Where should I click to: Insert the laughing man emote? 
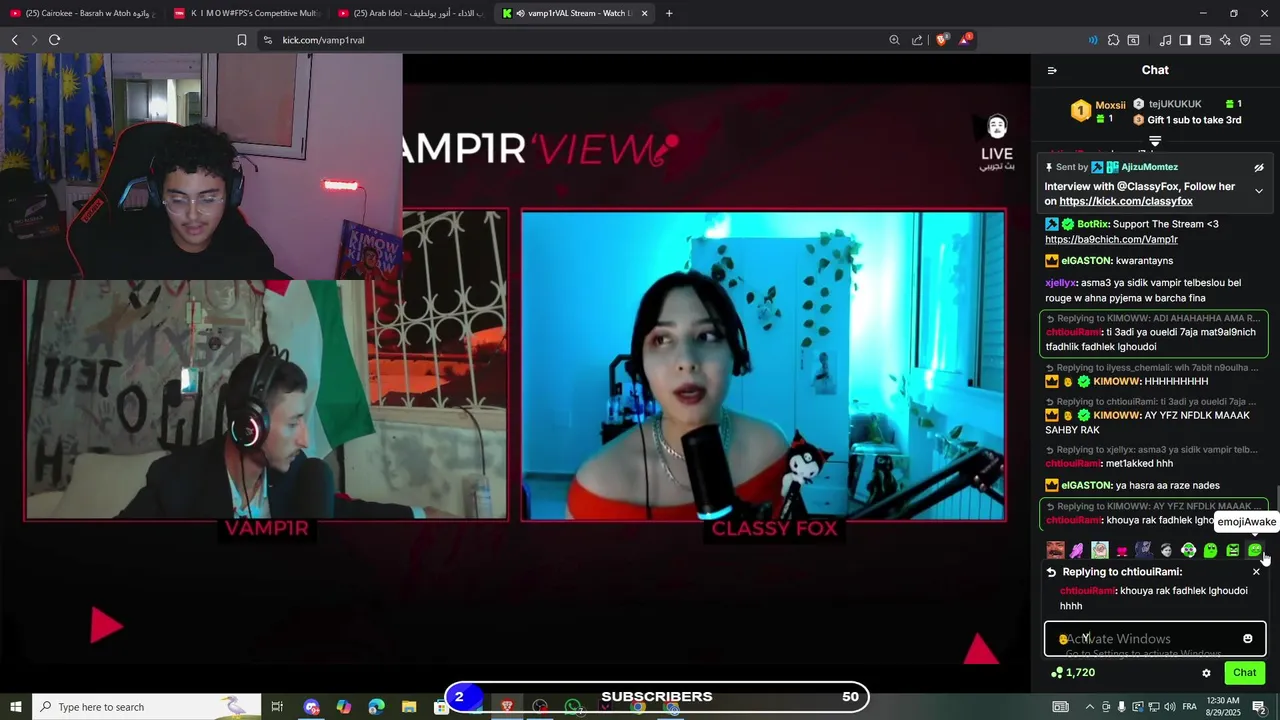(1055, 550)
